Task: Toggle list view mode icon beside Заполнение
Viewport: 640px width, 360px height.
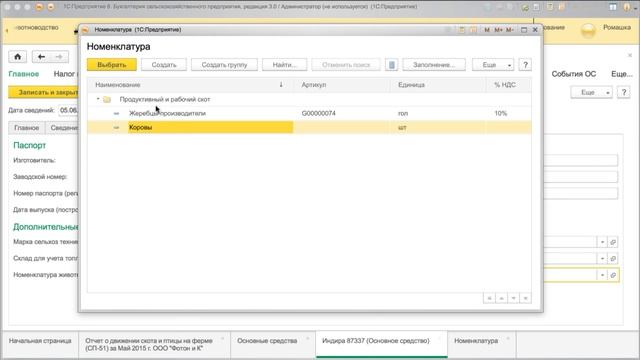Action: tap(391, 65)
